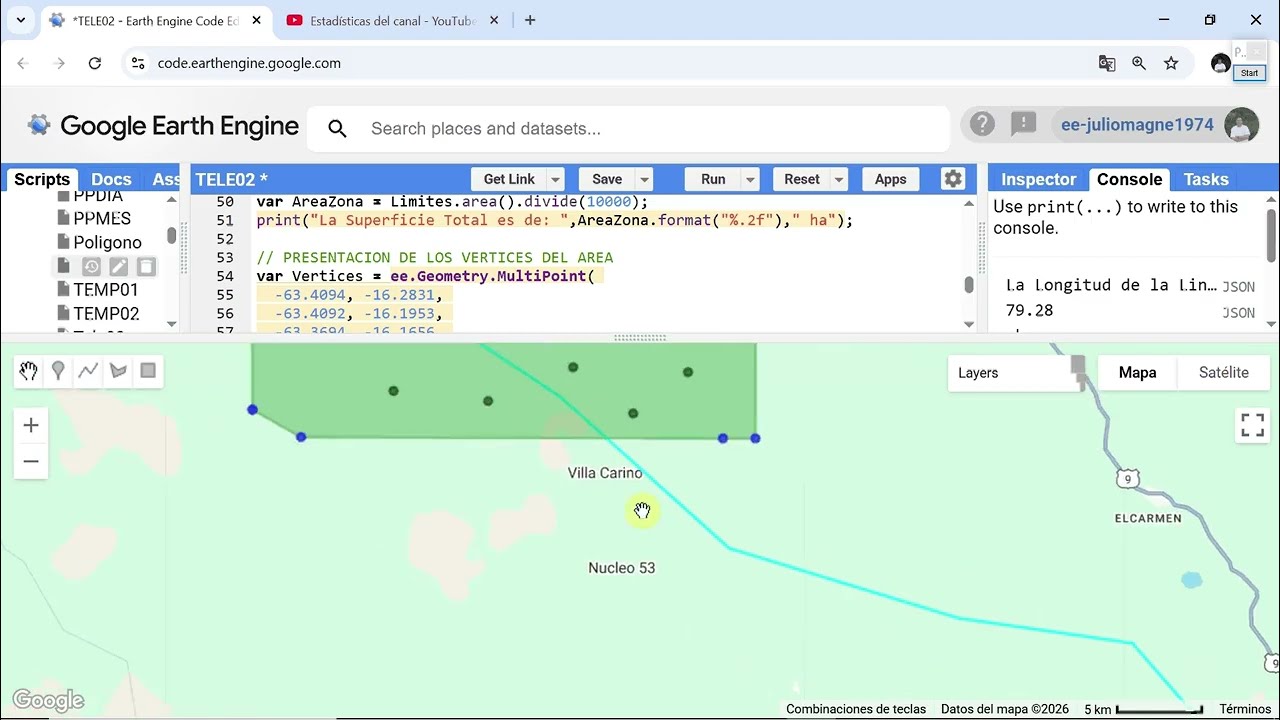1280x720 pixels.
Task: Select the hand pan tool on map
Action: pos(29,371)
